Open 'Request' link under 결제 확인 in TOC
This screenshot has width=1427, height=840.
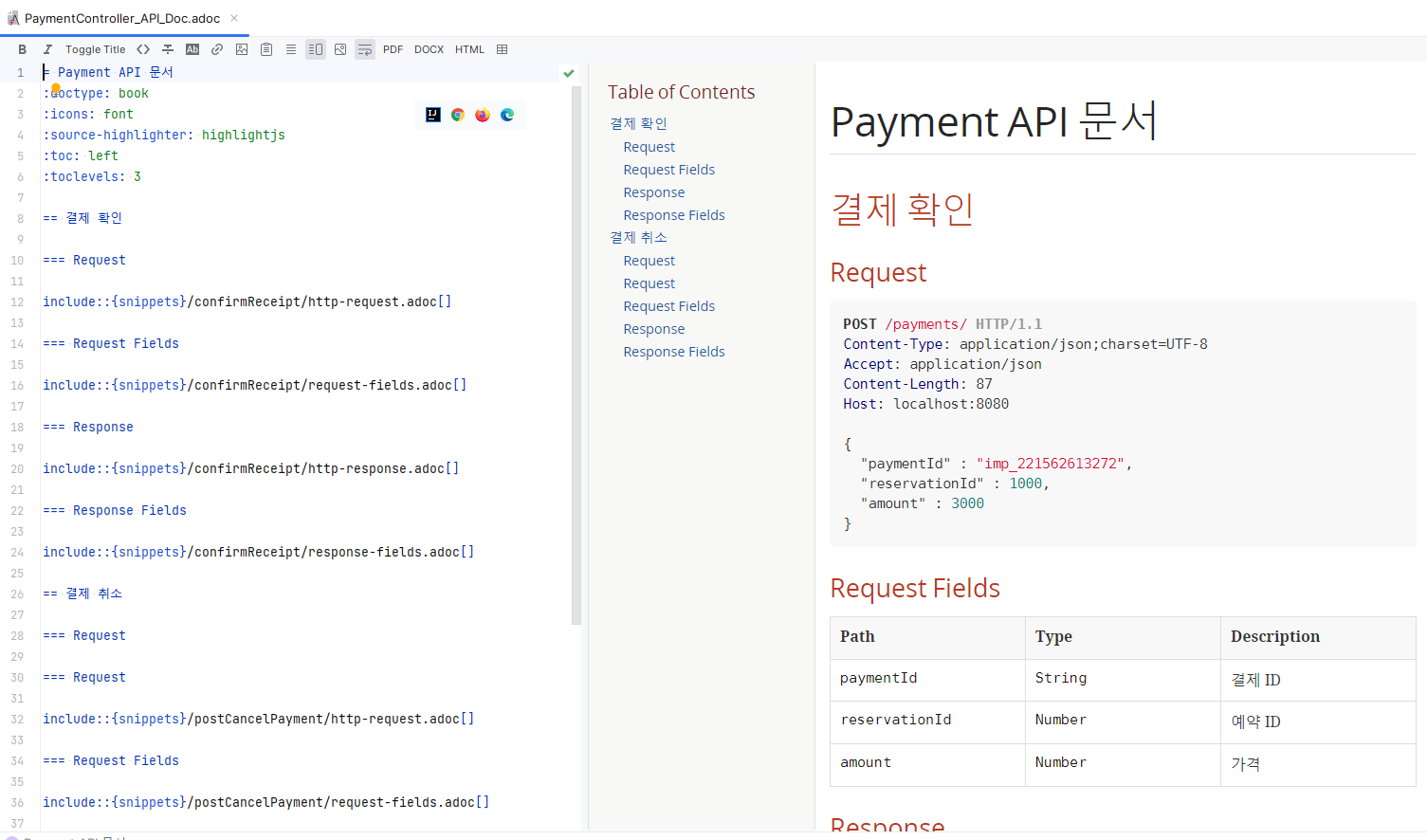point(649,147)
